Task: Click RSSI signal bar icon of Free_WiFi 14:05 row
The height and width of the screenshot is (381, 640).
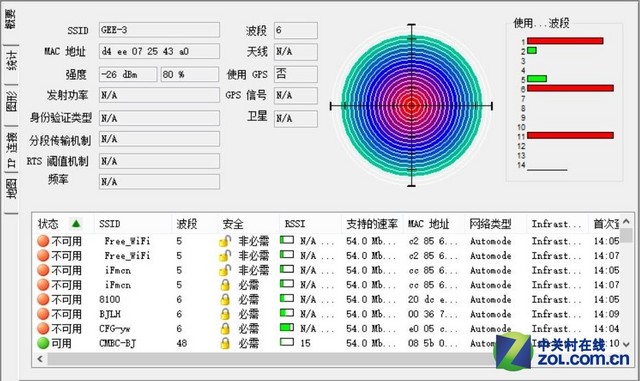Action: [287, 240]
